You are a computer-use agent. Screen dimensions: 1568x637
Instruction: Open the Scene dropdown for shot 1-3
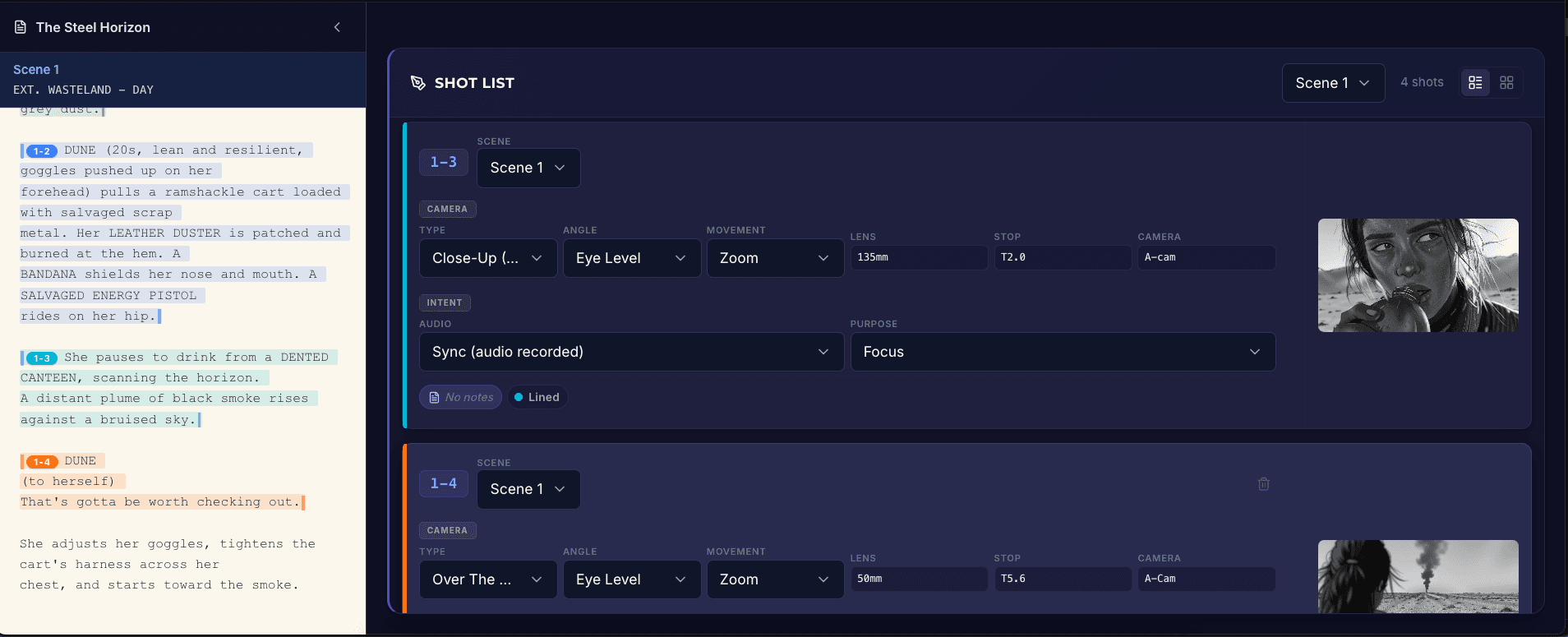point(528,168)
